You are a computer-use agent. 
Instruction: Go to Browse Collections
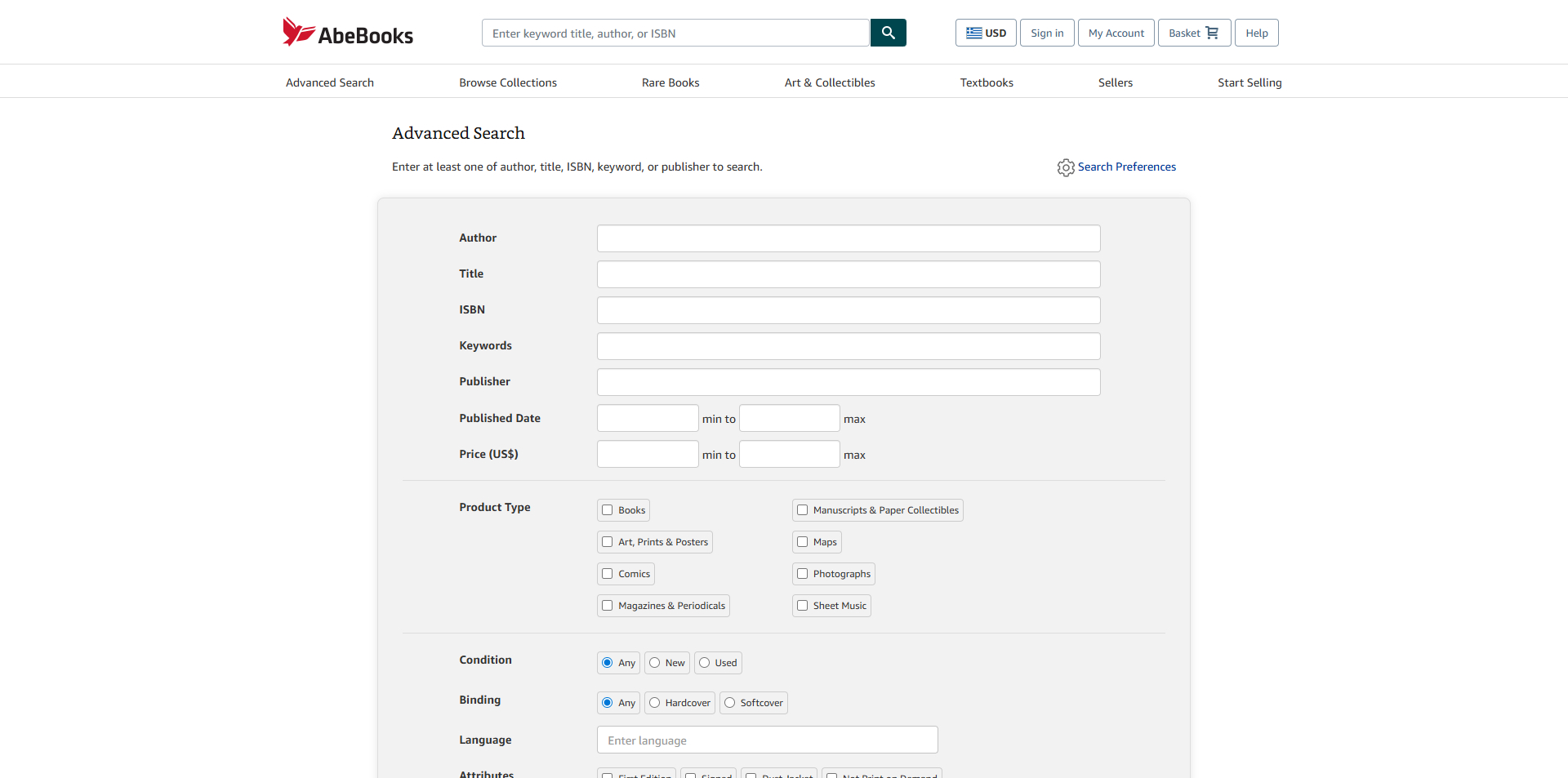click(x=507, y=82)
